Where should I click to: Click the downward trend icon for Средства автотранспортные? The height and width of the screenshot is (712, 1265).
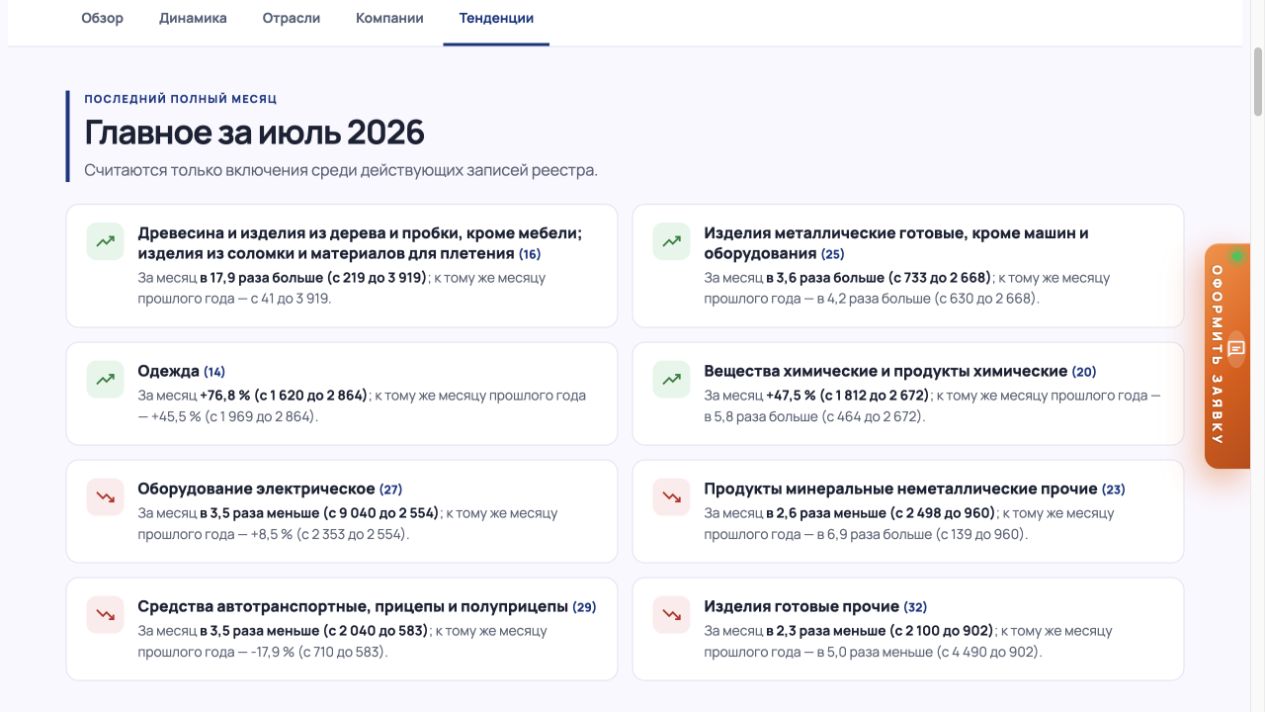click(x=105, y=615)
